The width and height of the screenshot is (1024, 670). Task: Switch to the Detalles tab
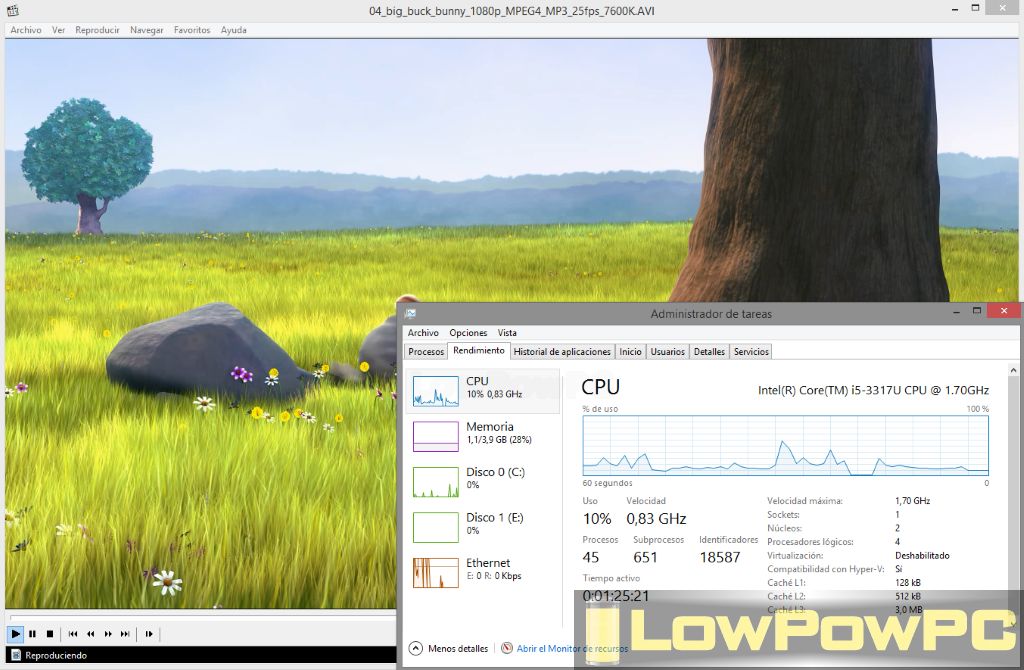(x=709, y=351)
